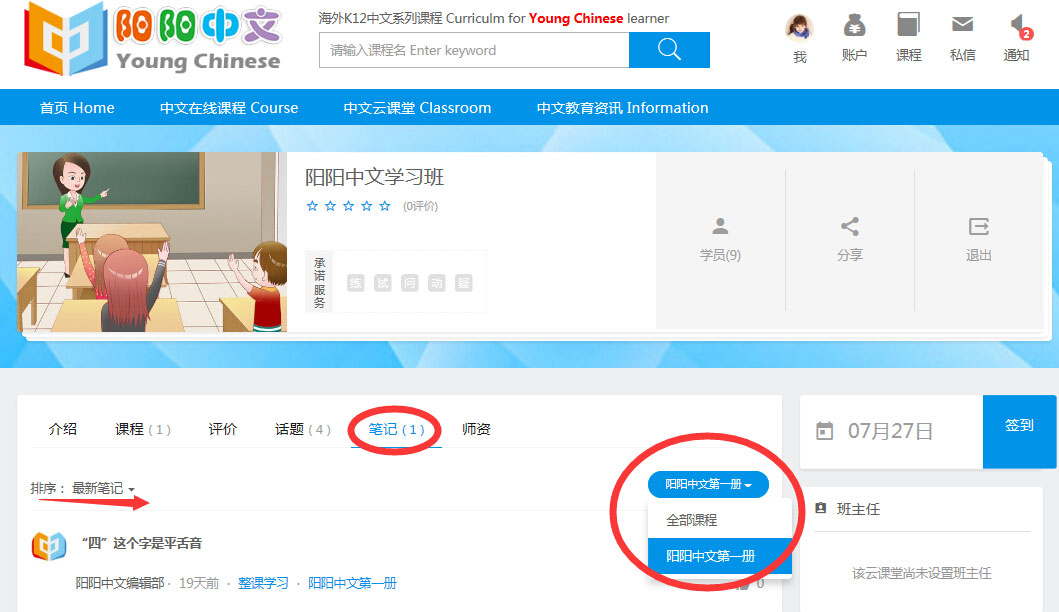Click the 练 service badge
Viewport: 1059px width, 612px height.
355,283
